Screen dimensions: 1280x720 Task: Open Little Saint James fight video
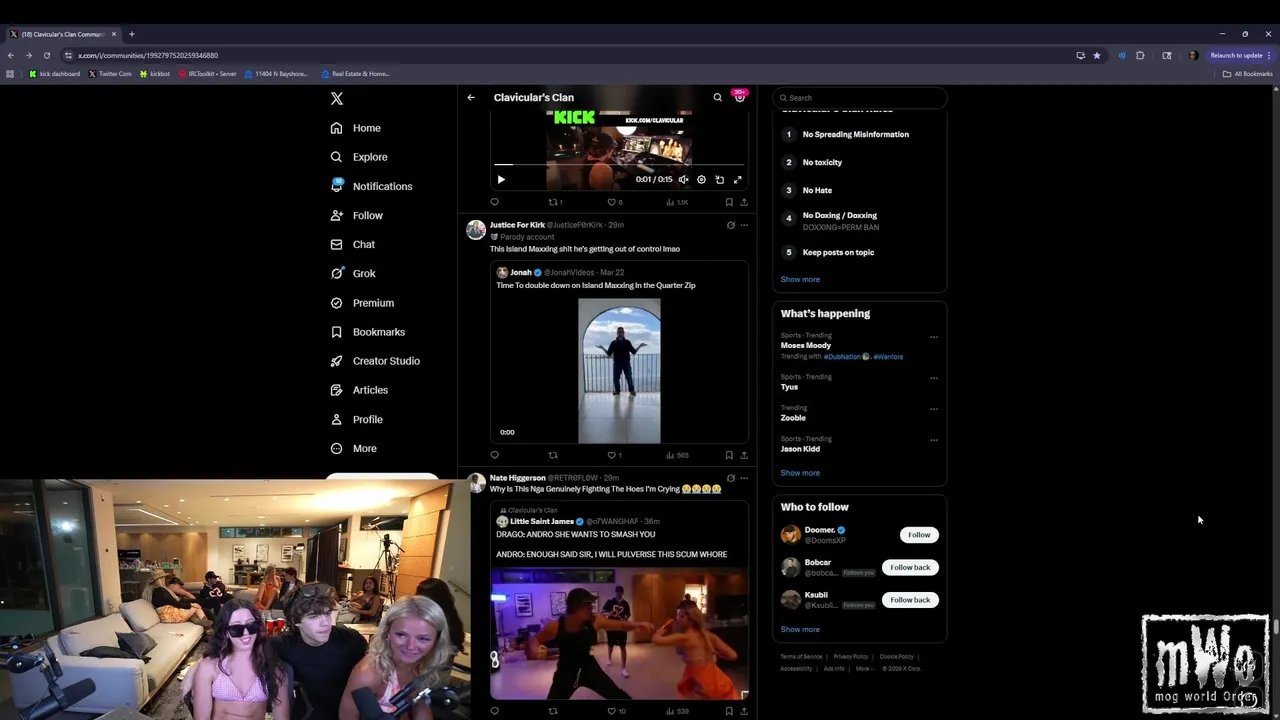pyautogui.click(x=619, y=633)
